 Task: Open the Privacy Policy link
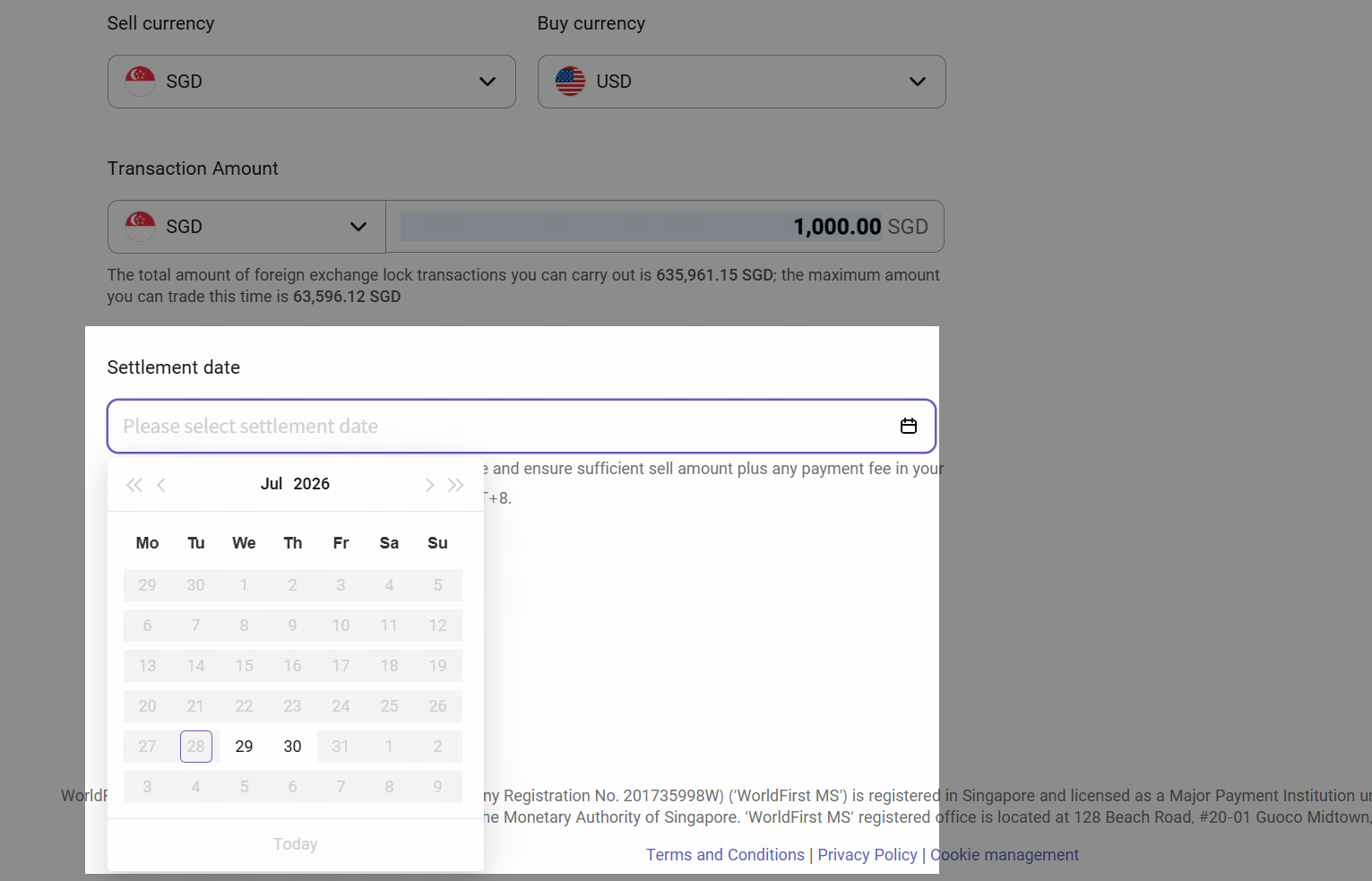tap(867, 855)
